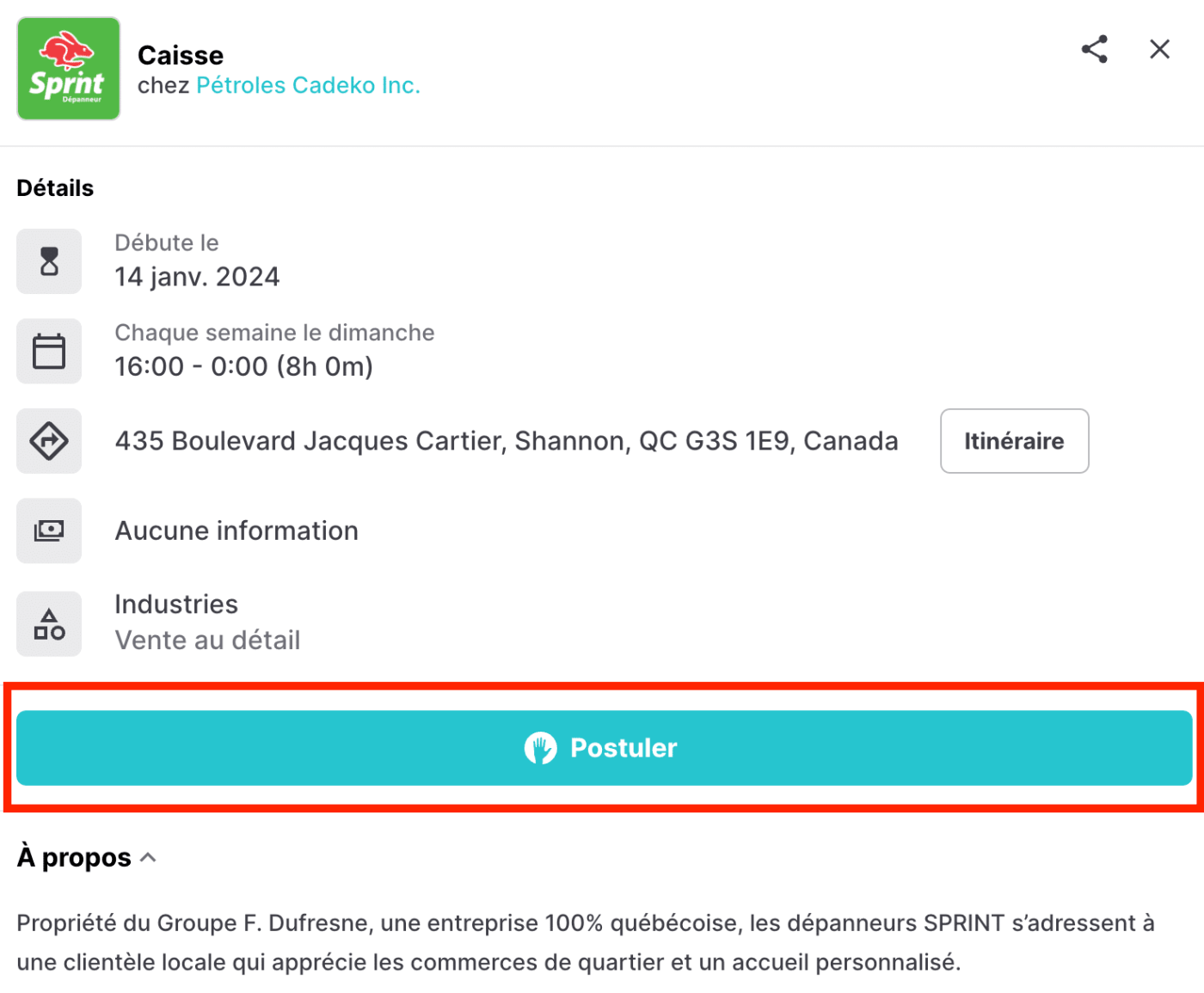This screenshot has width=1204, height=993.
Task: Click the directions arrow icon beside the address
Action: pos(49,441)
